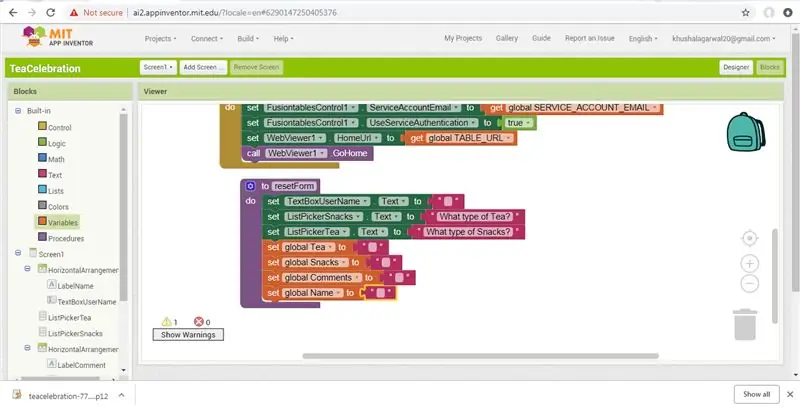
Task: Open the English language dropdown
Action: click(643, 38)
